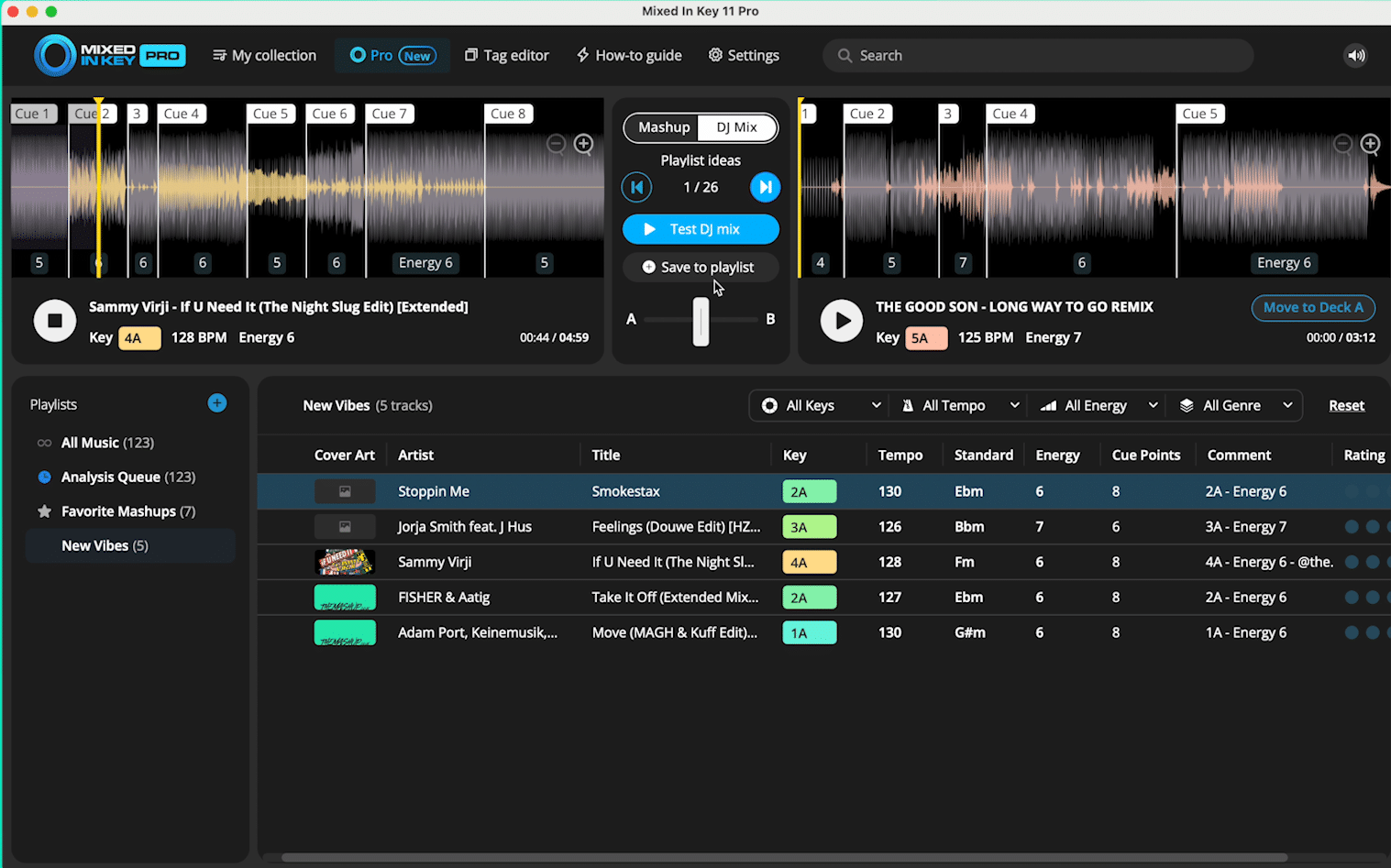Click the Analysis Queue clock icon
Screen dimensions: 1391x868
coord(44,477)
